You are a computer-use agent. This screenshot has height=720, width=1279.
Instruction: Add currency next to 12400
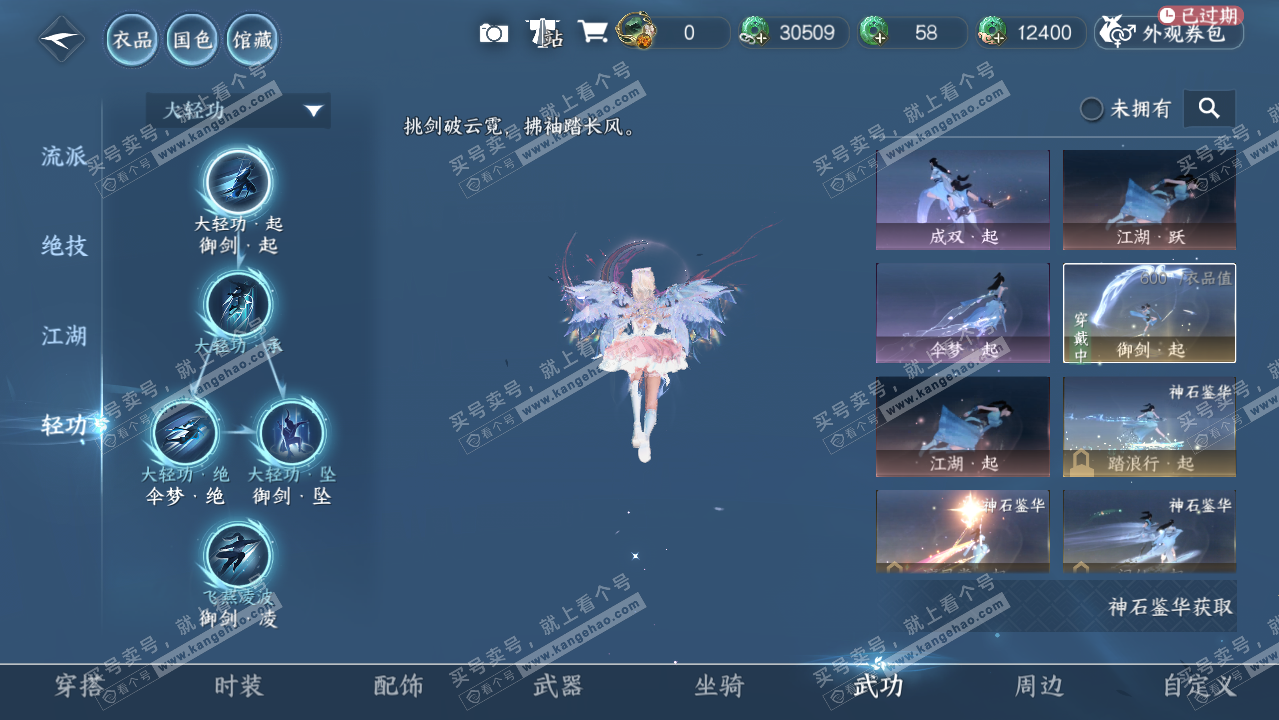click(x=991, y=34)
